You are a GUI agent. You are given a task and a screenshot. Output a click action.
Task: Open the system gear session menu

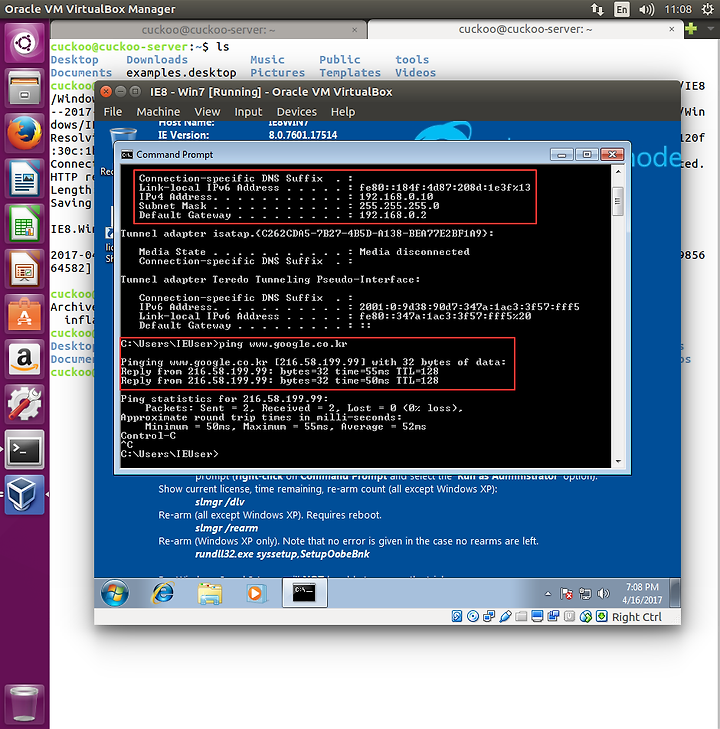tap(708, 9)
